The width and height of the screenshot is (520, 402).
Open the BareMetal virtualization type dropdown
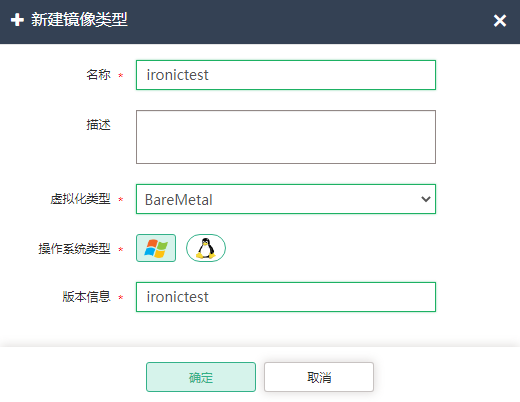(286, 199)
